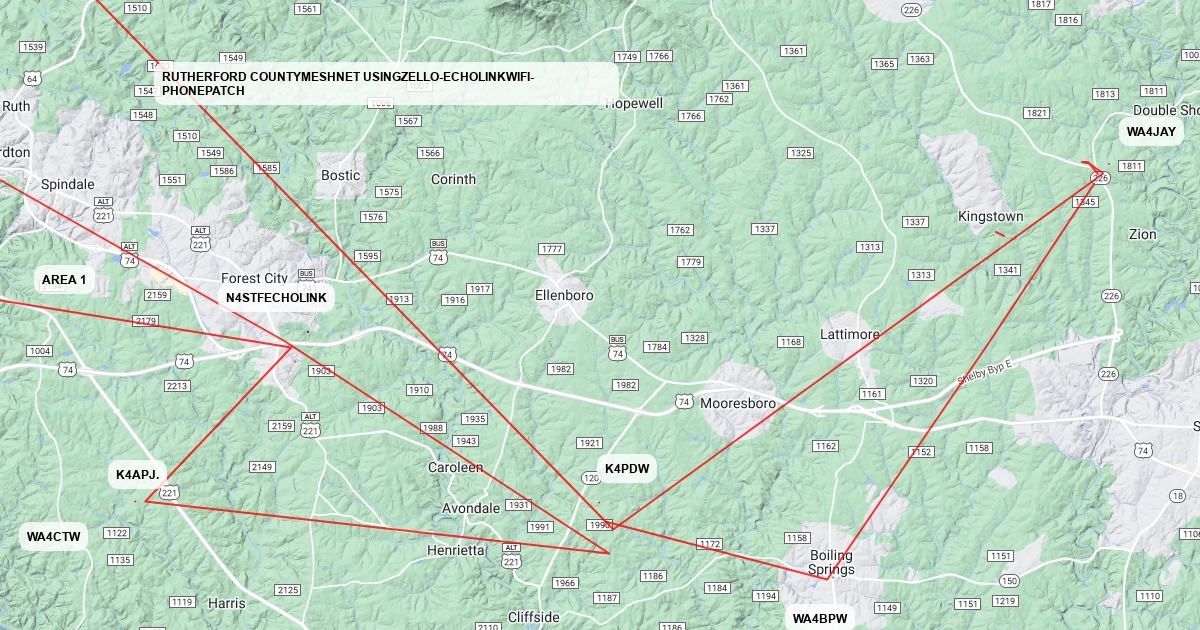Select the Zion place label
The image size is (1200, 630).
pos(1142,235)
